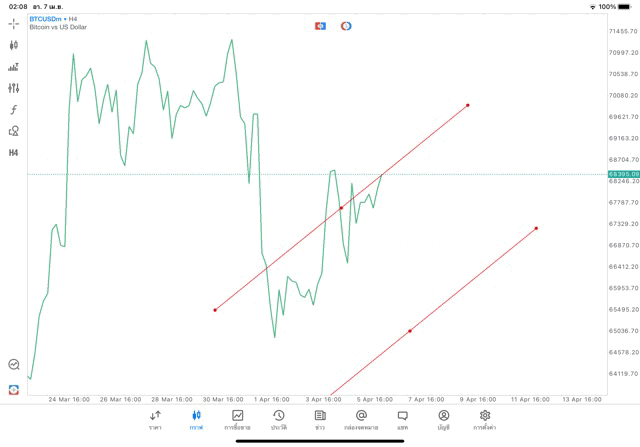
Task: Open the กล่องจดหมาย (Mailbox) tab
Action: tap(361, 419)
